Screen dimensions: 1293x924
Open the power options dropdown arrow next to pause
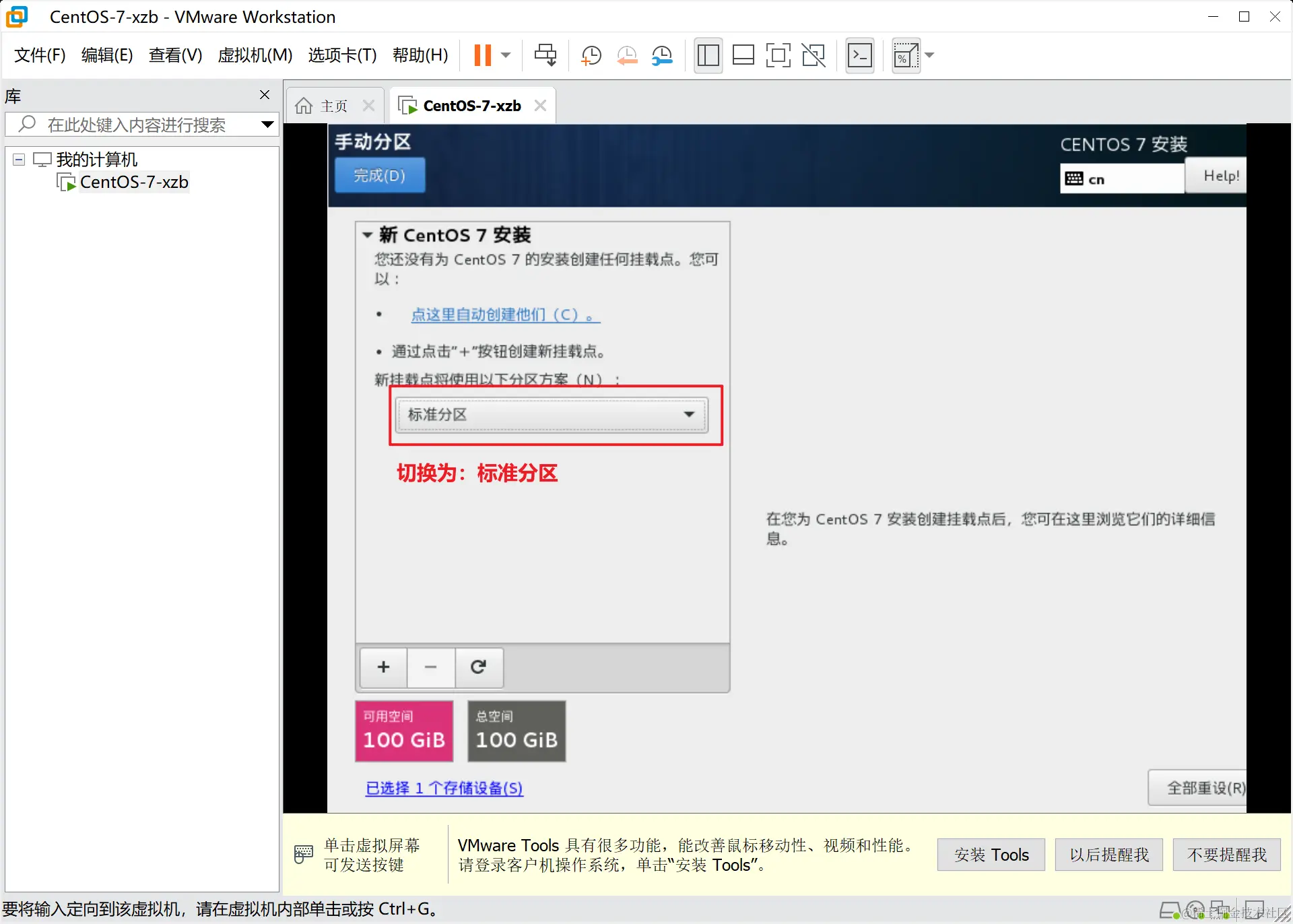tap(506, 55)
